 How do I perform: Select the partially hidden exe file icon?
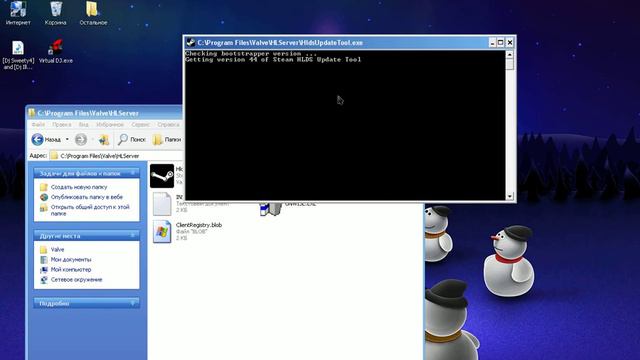271,209
